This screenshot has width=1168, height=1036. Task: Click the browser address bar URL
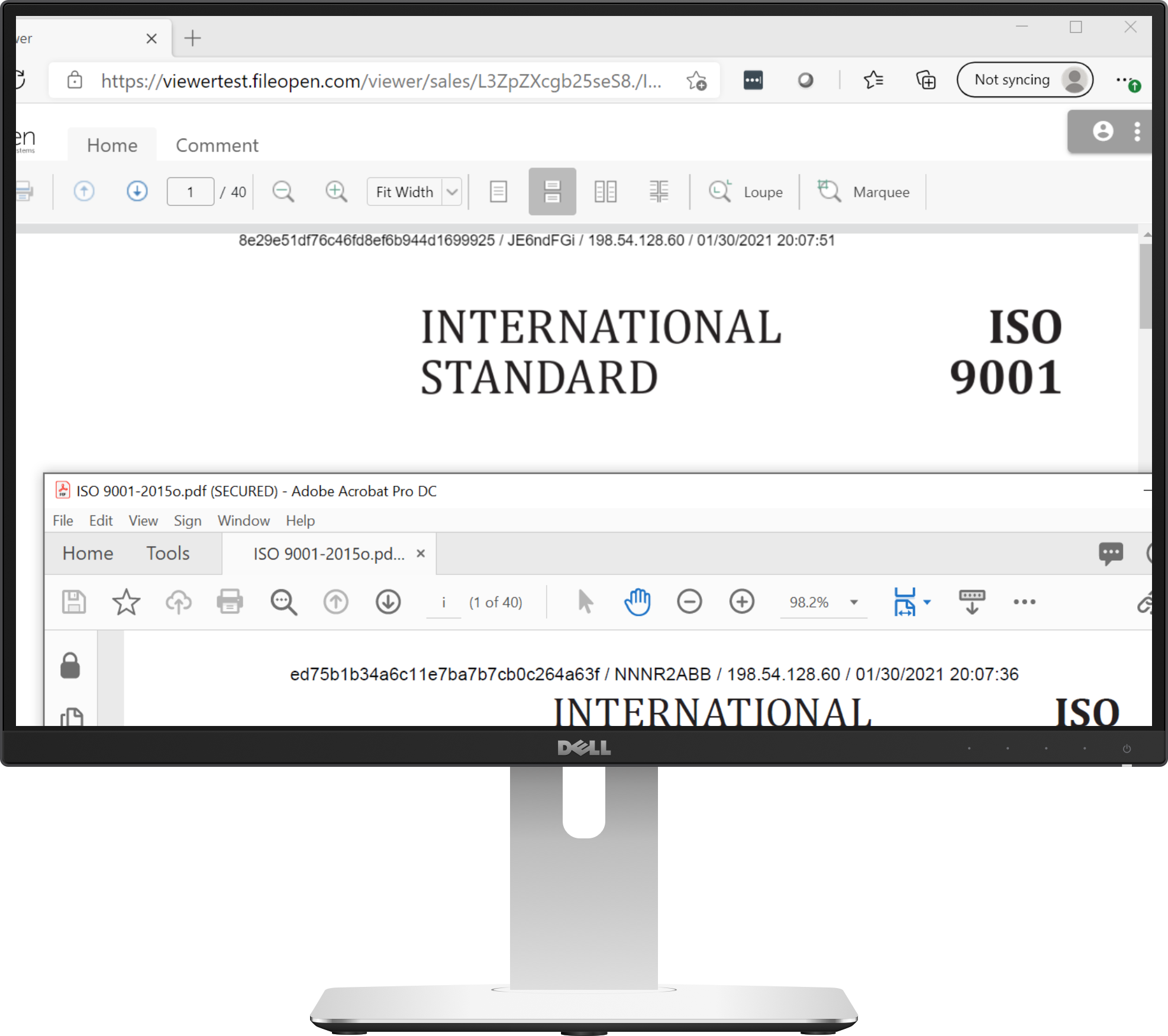(381, 80)
